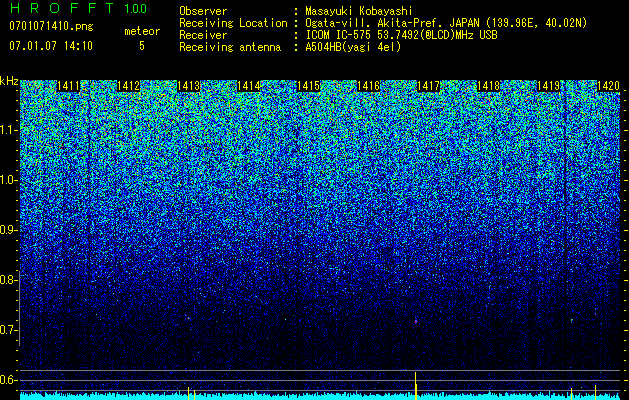Click the 1413 time marker
The image size is (629, 400).
click(189, 86)
